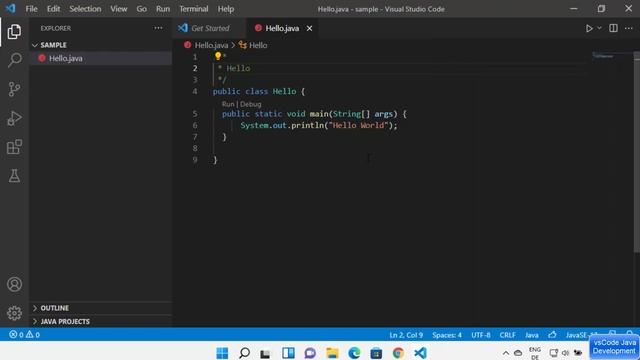Open taskbar Search magnifier
Viewport: 640px width, 360px height.
click(x=244, y=353)
